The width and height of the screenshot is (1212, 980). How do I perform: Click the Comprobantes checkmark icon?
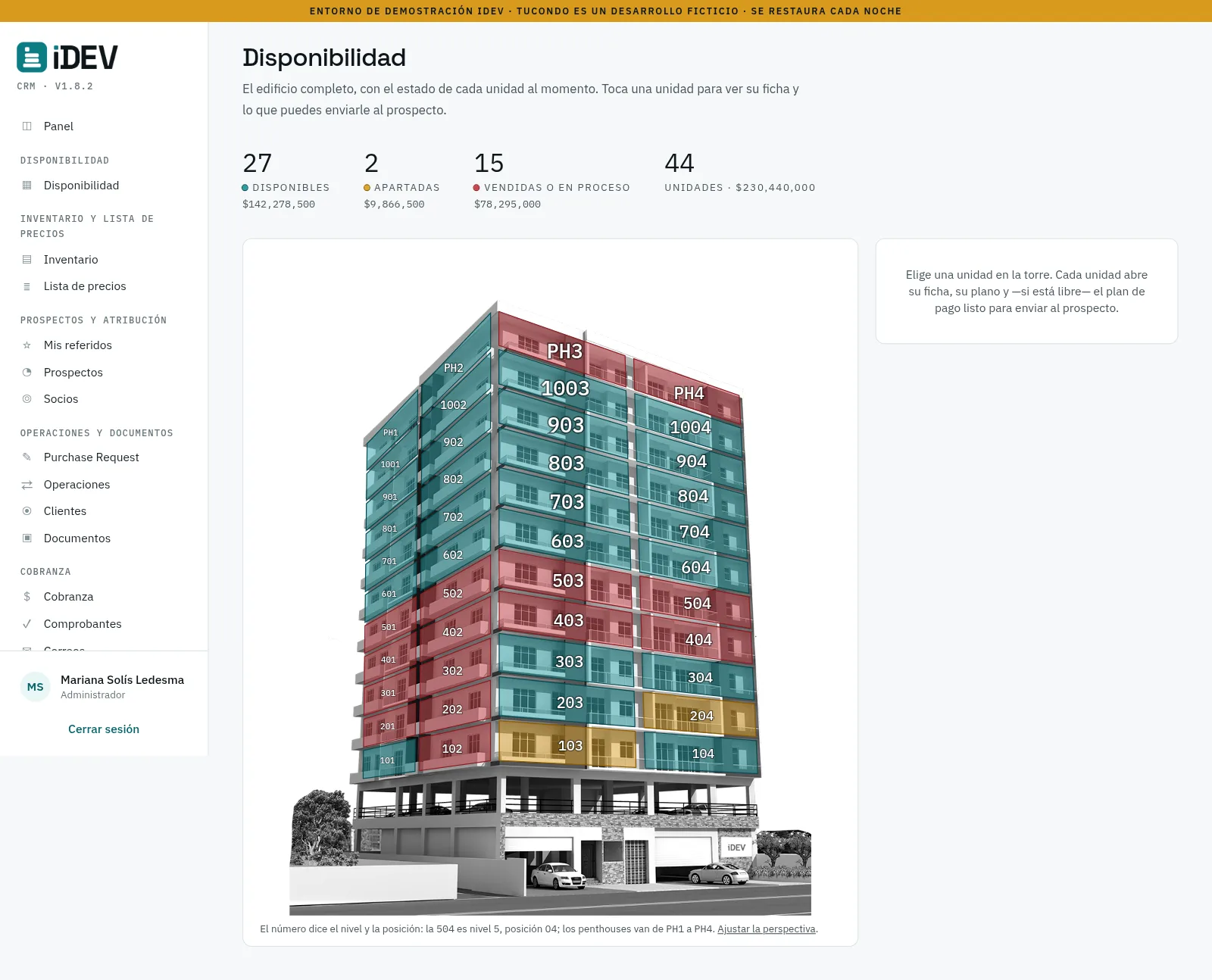click(x=27, y=624)
